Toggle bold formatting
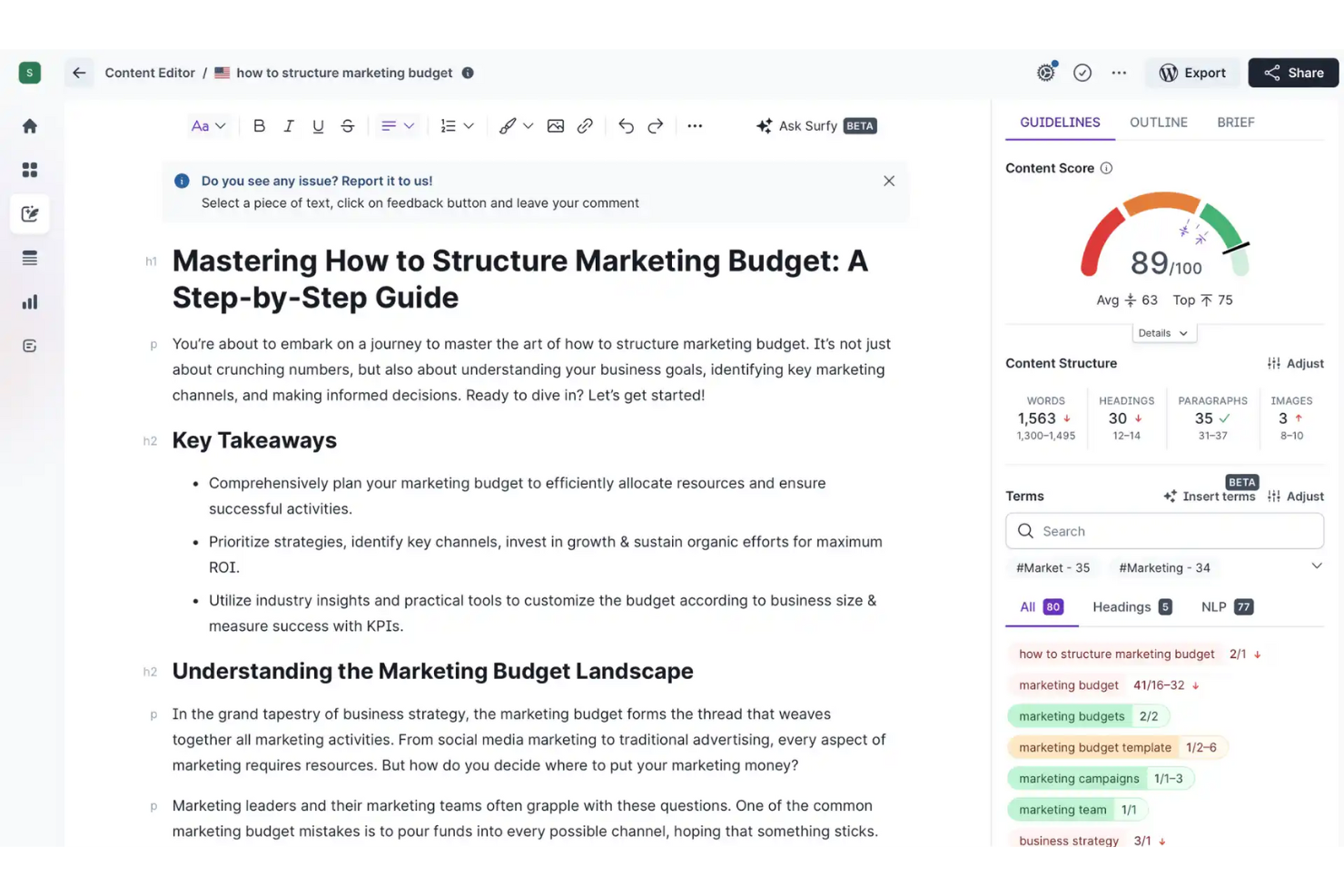Viewport: 1344px width, 896px height. [259, 125]
